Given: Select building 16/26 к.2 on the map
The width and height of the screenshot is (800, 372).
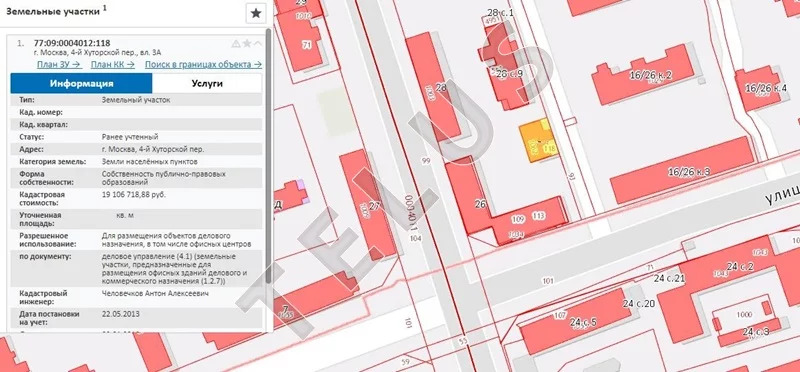Looking at the screenshot, I should pos(644,75).
